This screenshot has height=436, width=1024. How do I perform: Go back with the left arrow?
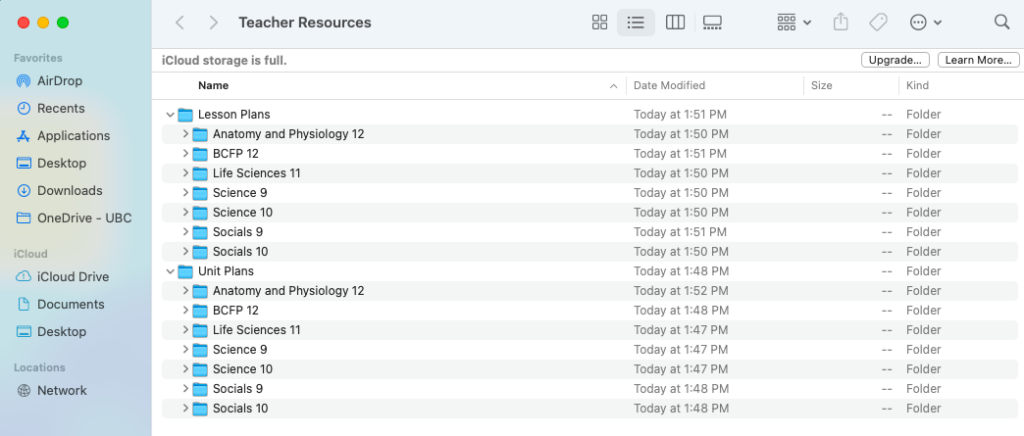pos(180,22)
